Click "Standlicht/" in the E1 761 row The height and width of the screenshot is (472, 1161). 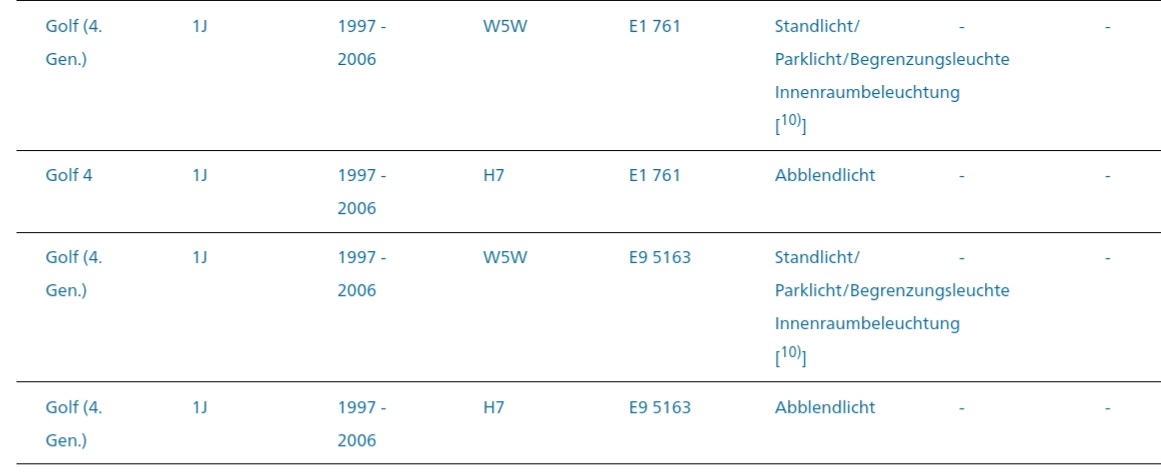tap(816, 27)
